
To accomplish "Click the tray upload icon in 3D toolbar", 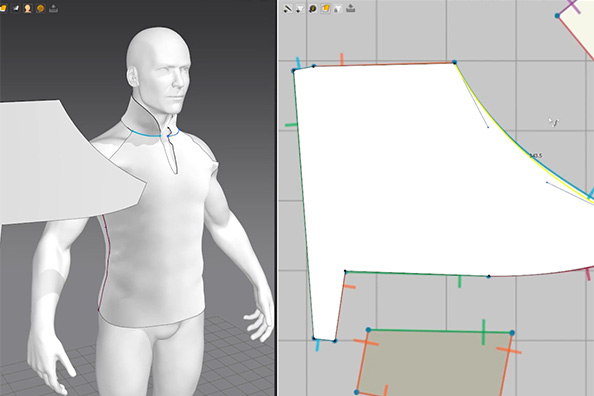I will [x=53, y=8].
